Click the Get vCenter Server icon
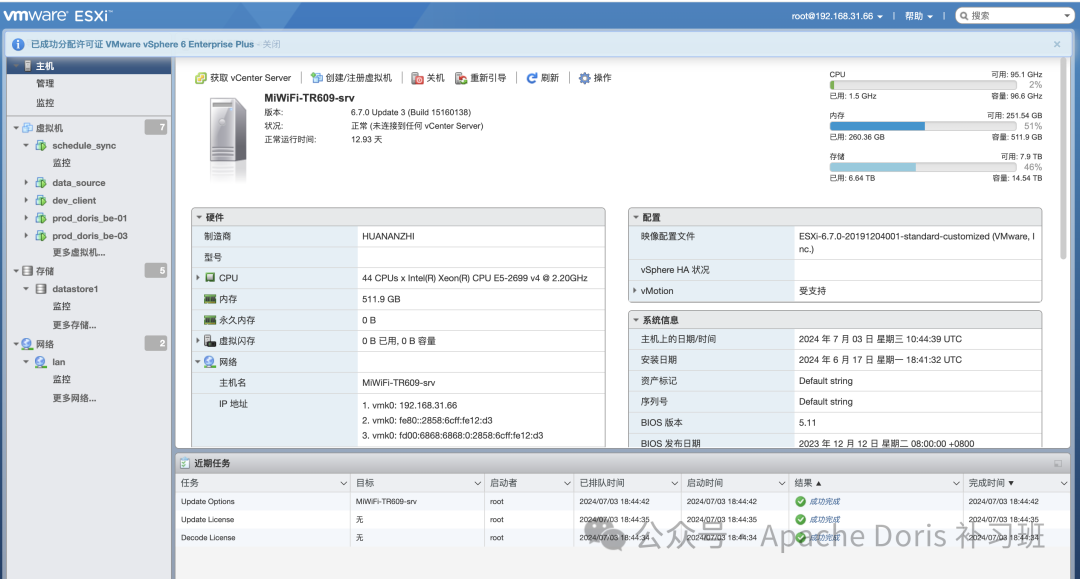Viewport: 1080px width, 579px height. (x=200, y=78)
